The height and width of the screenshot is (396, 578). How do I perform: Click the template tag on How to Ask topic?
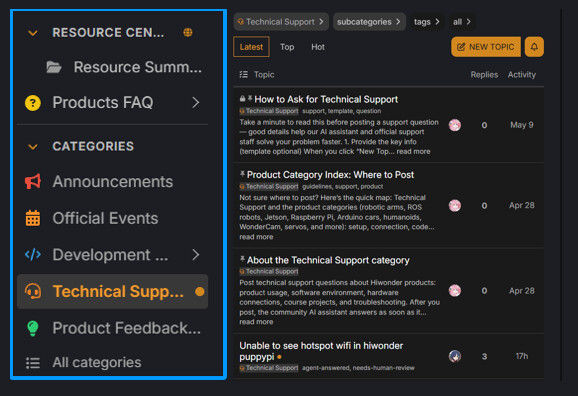pos(340,111)
